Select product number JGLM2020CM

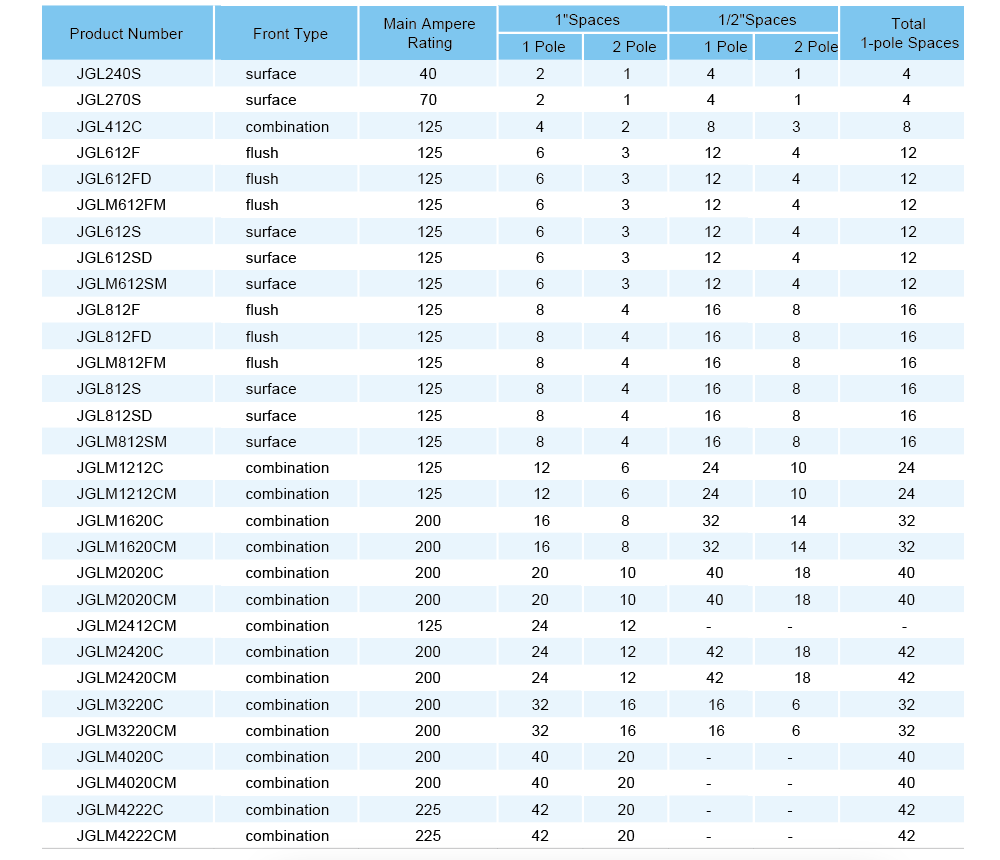coord(126,600)
